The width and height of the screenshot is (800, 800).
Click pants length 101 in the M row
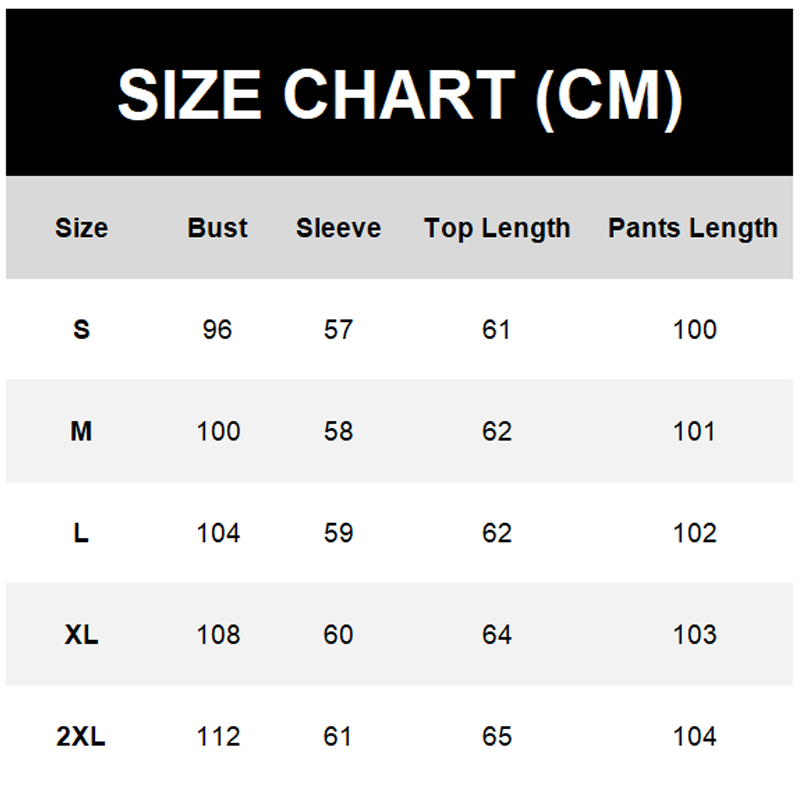[695, 431]
